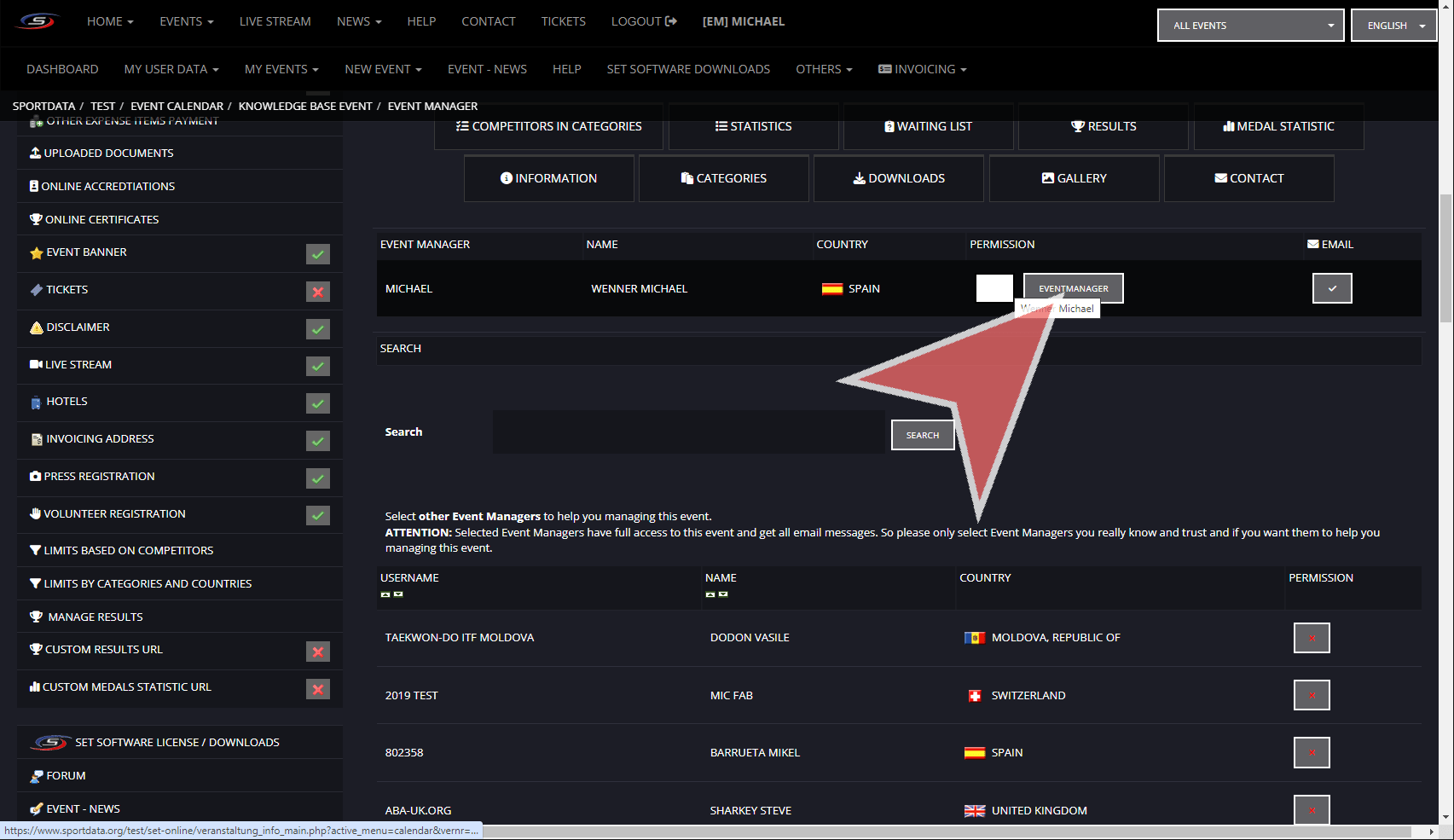Click the username column sort-ascending arrow
This screenshot has width=1454, height=840.
385,594
